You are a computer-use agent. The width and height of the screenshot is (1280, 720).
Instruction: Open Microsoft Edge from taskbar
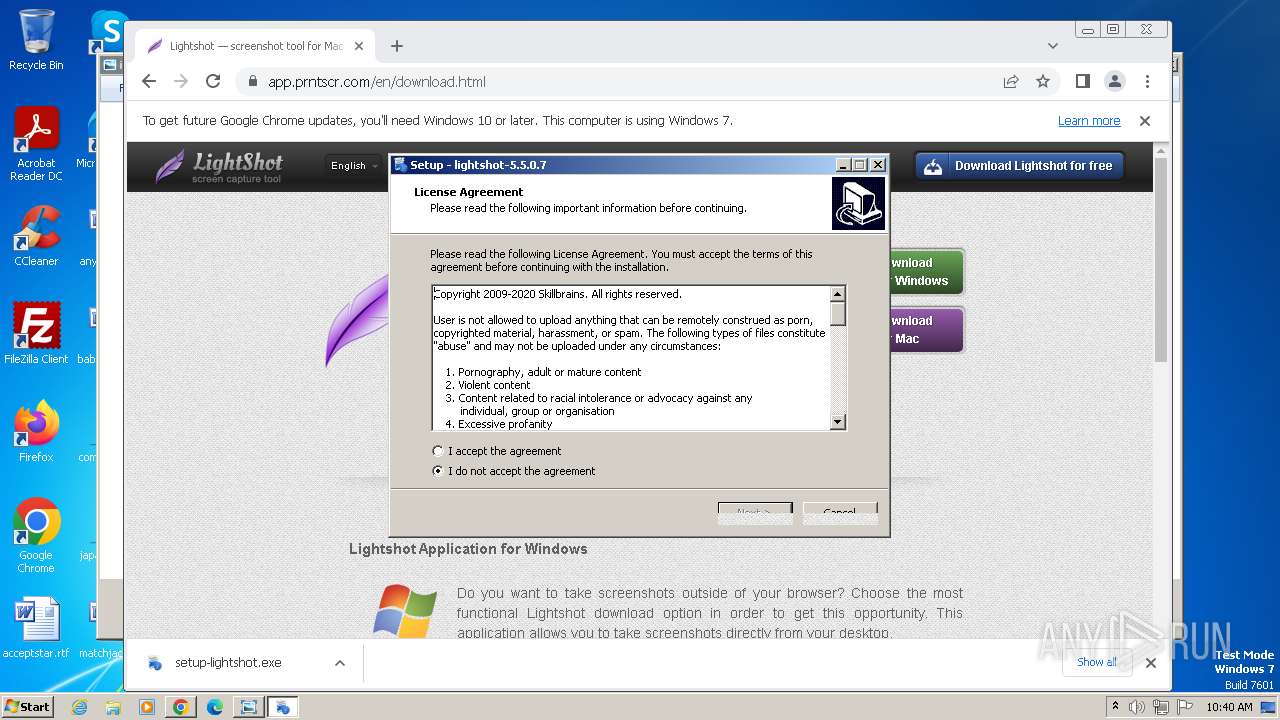(215, 707)
